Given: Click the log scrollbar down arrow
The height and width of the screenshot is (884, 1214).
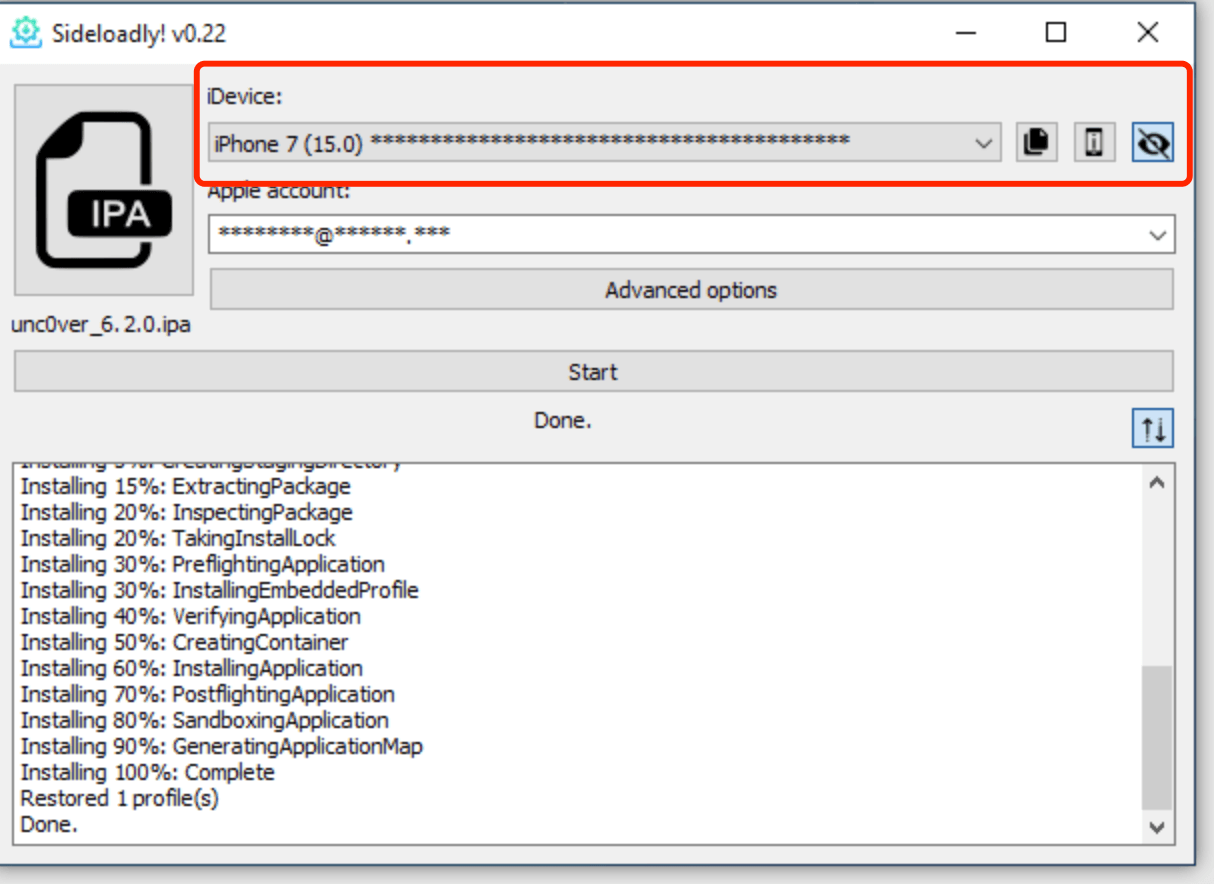Looking at the screenshot, I should [x=1158, y=826].
